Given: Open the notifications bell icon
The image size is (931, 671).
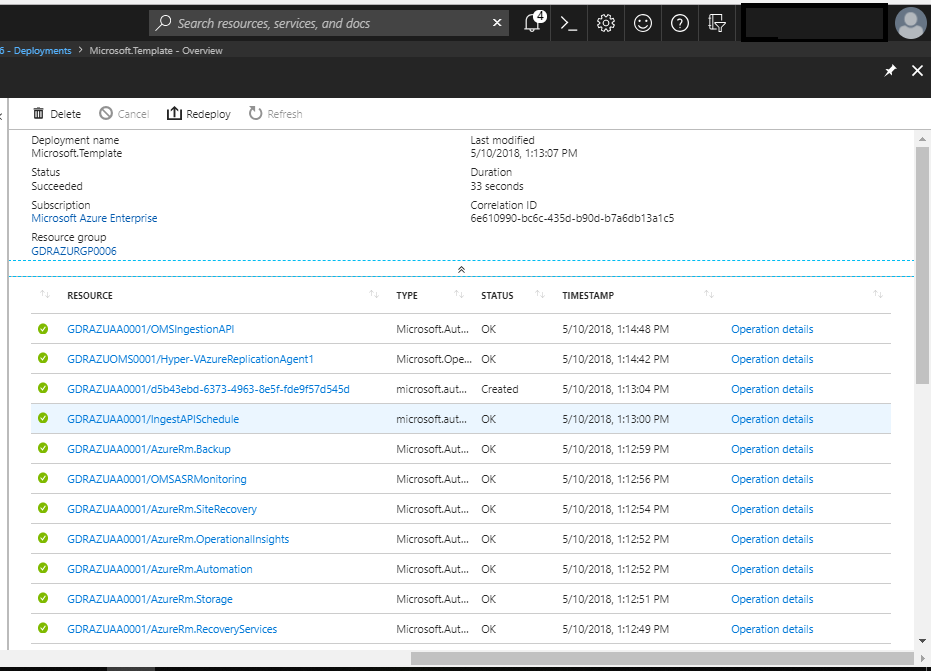Looking at the screenshot, I should pos(533,23).
